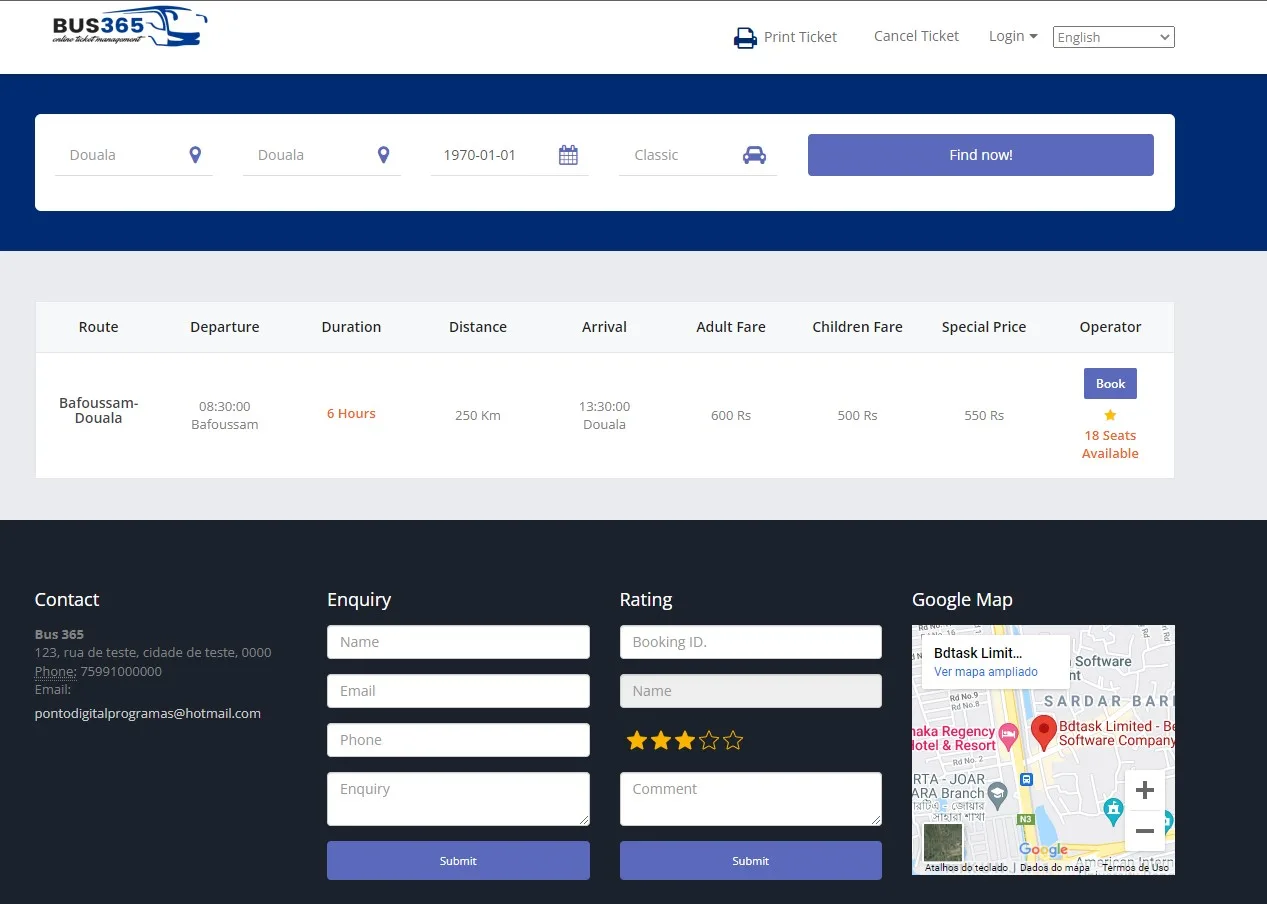This screenshot has height=904, width=1267.
Task: Zoom in on the Google map
Action: (1145, 790)
